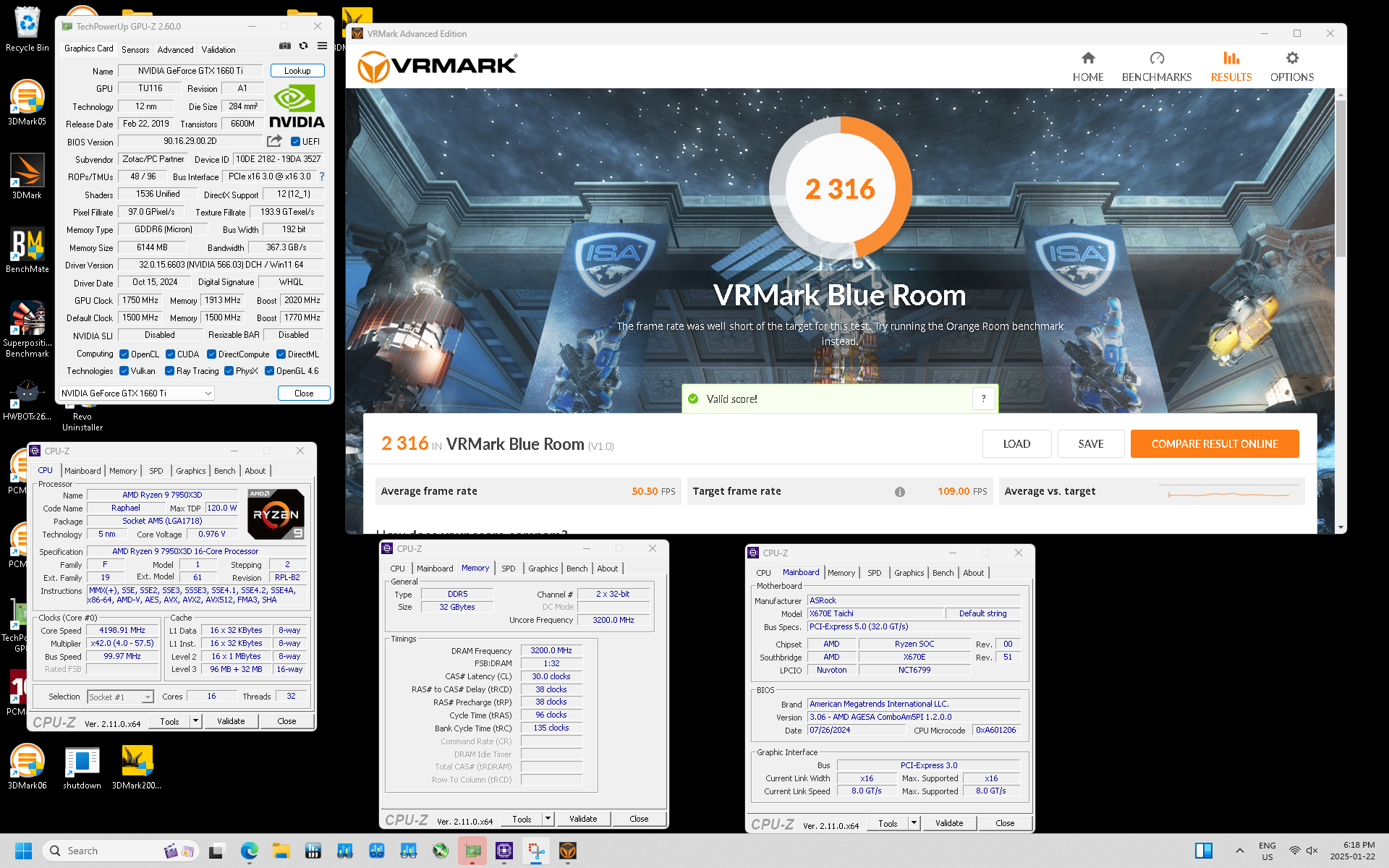The image size is (1389, 868).
Task: Open VRMark BENCHMARKS section
Action: [1156, 67]
